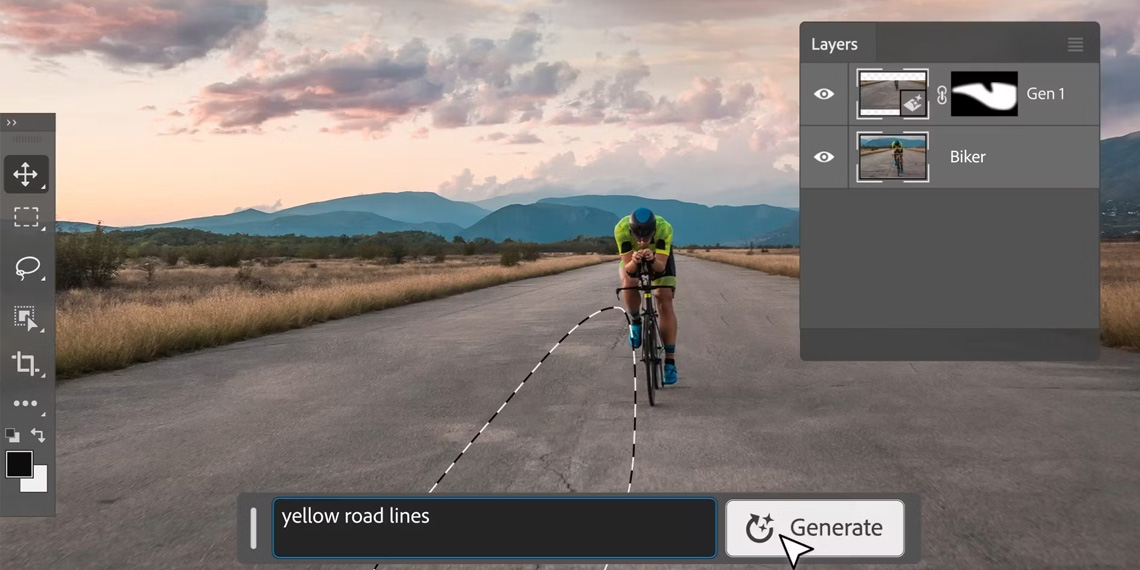Image resolution: width=1140 pixels, height=570 pixels.
Task: Click the Biker layer name
Action: coord(968,157)
